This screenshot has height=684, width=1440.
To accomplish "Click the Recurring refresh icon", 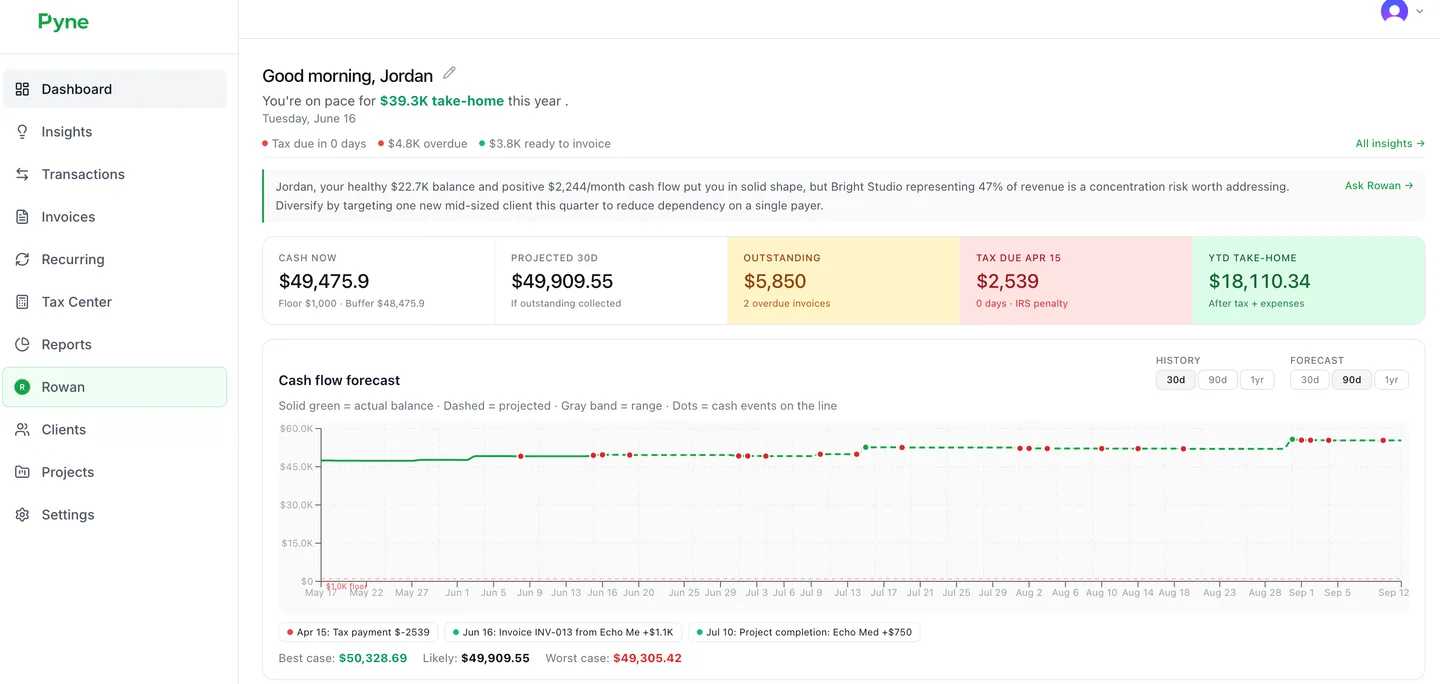I will pos(22,259).
